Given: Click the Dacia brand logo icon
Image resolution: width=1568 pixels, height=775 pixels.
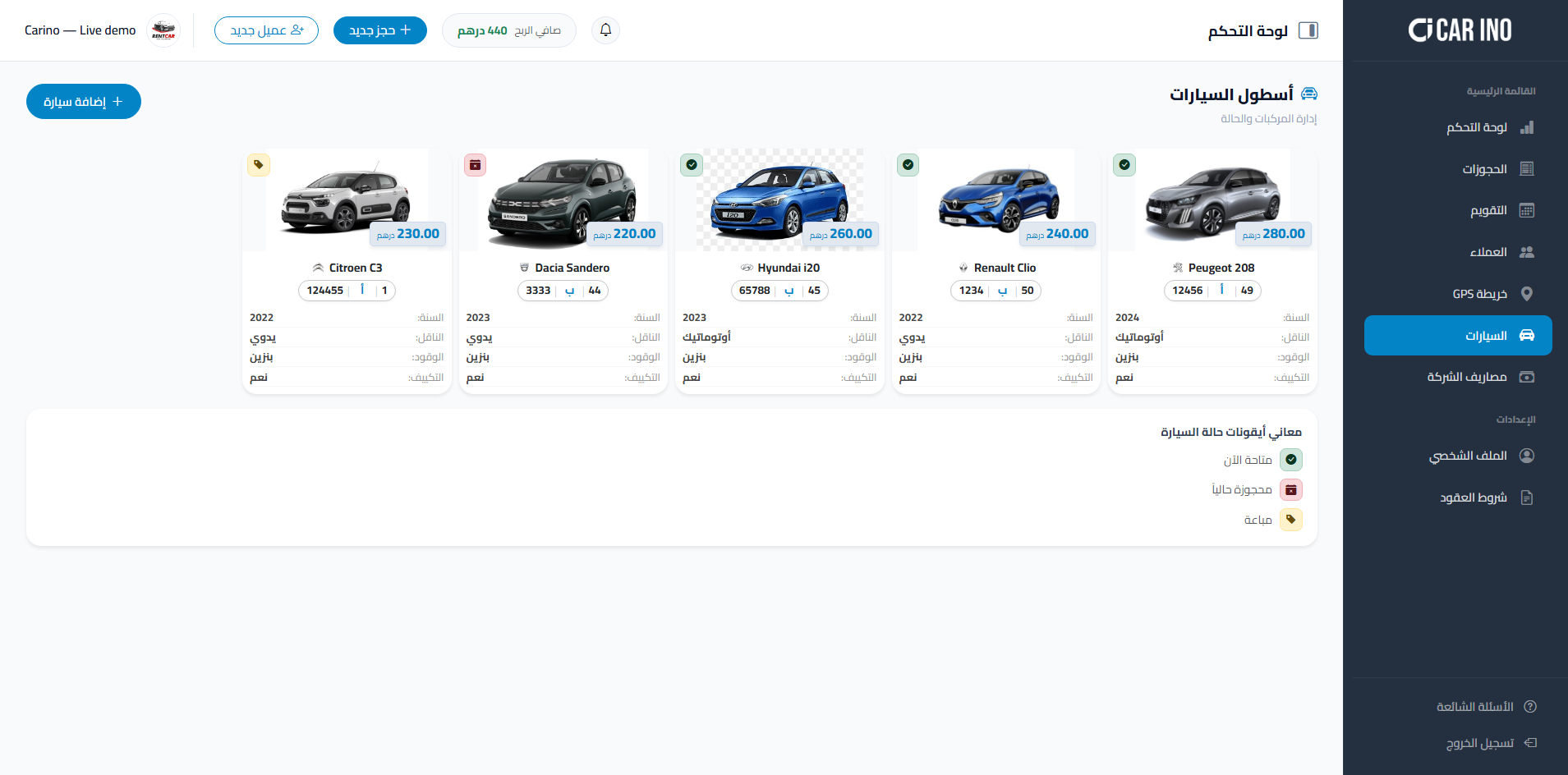Looking at the screenshot, I should 524,268.
